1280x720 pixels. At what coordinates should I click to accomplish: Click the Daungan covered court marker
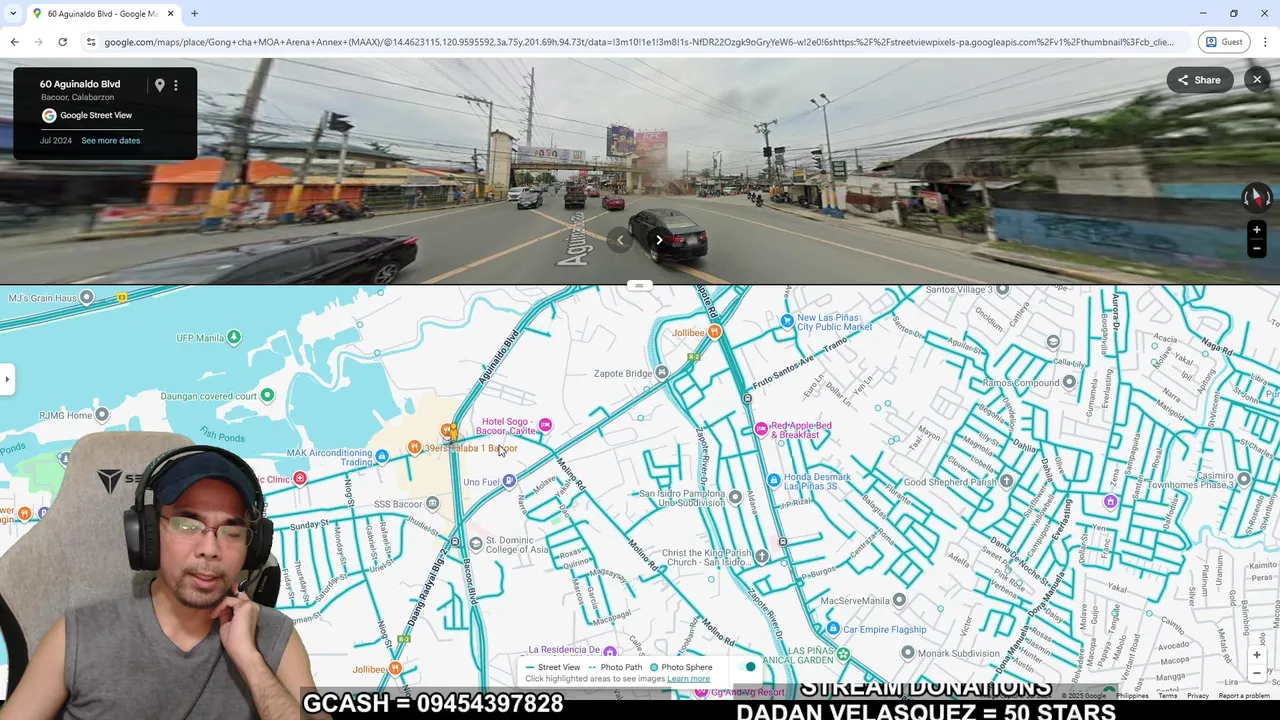267,395
